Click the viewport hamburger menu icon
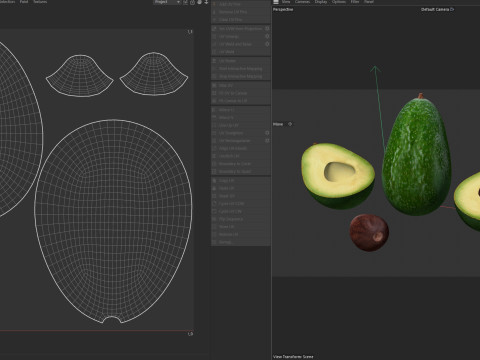The width and height of the screenshot is (480, 360). click(x=276, y=2)
